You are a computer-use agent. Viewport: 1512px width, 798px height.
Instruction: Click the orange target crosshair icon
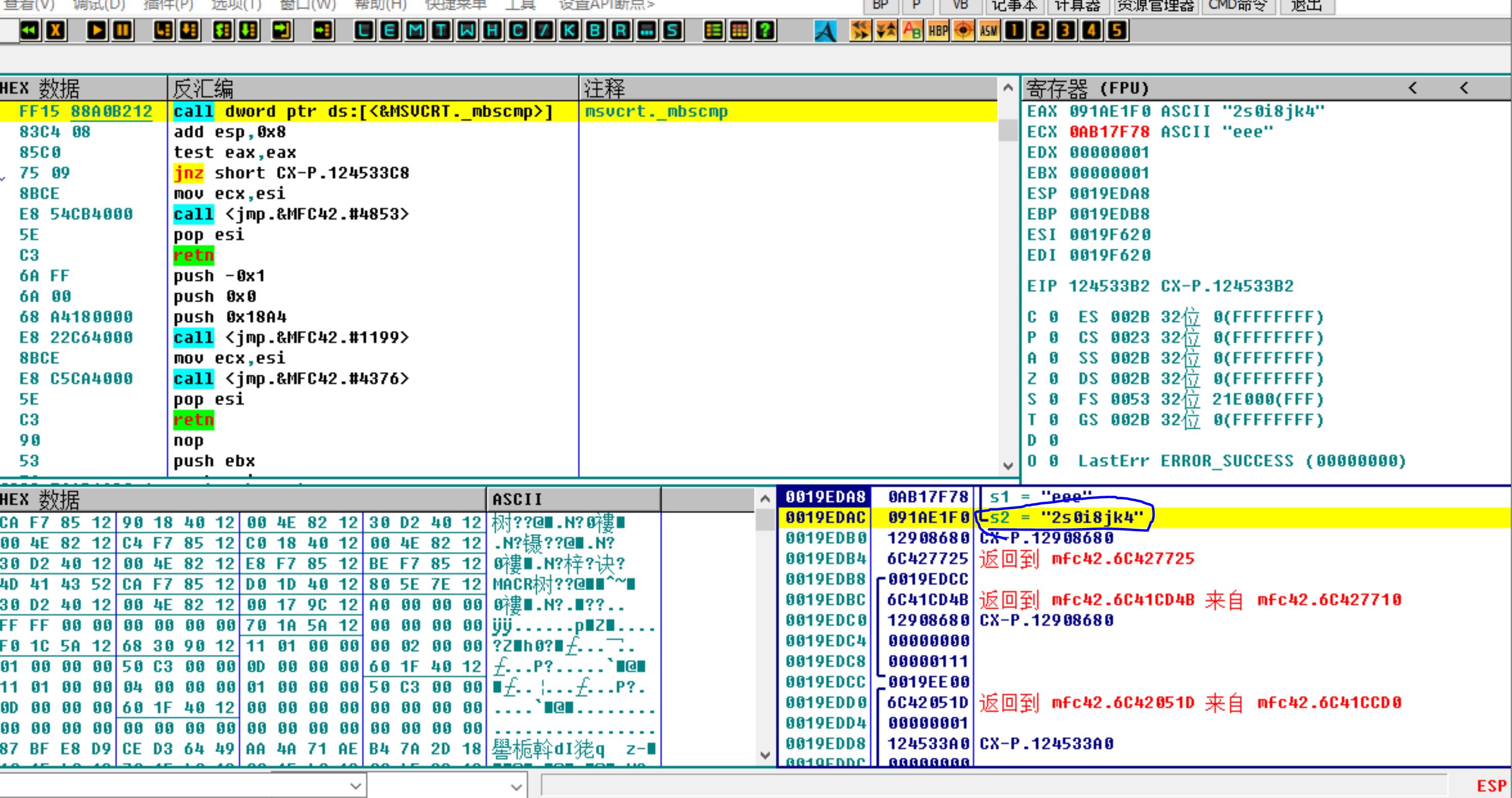pyautogui.click(x=963, y=30)
